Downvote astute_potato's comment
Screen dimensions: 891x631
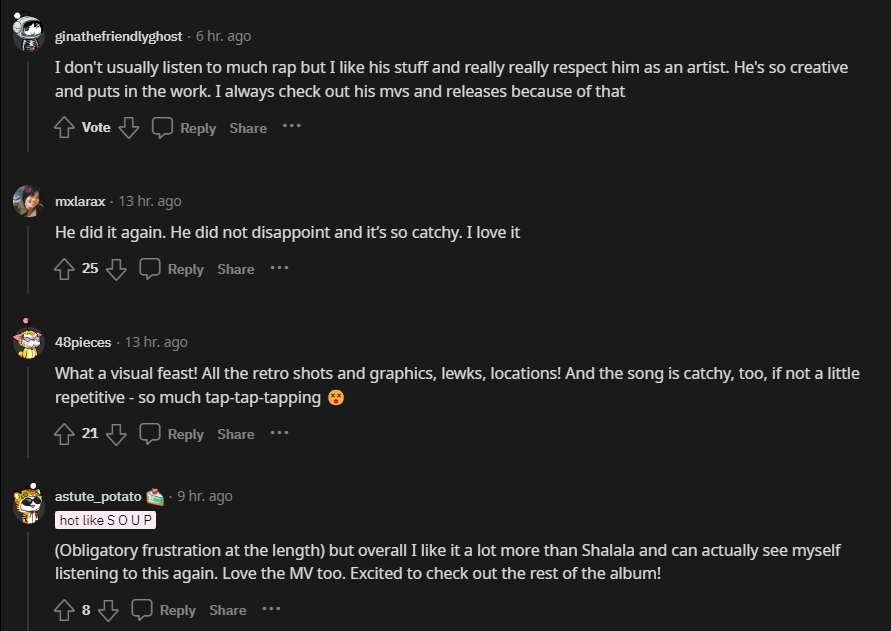[109, 610]
